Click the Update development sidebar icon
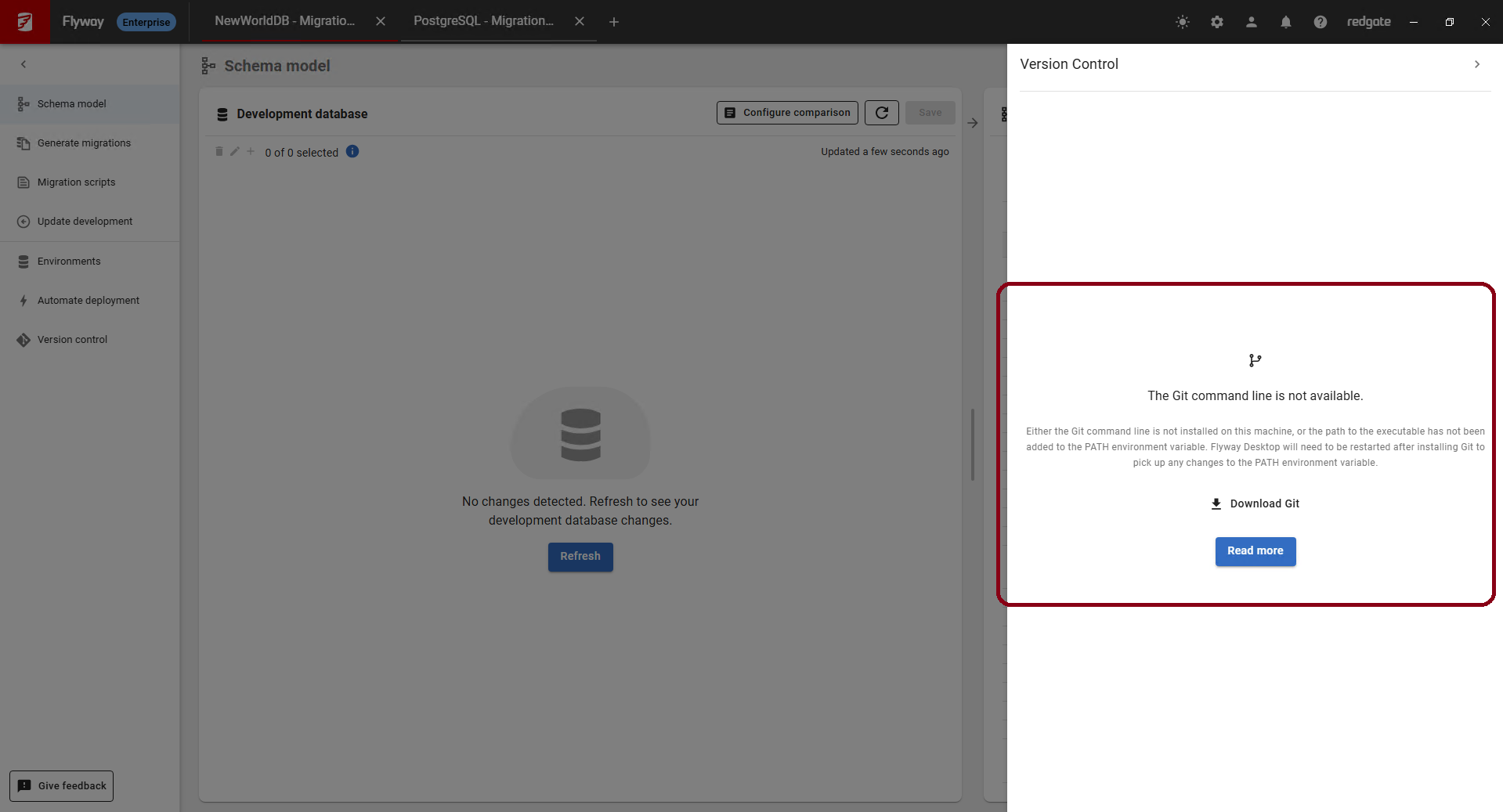1503x812 pixels. click(23, 222)
